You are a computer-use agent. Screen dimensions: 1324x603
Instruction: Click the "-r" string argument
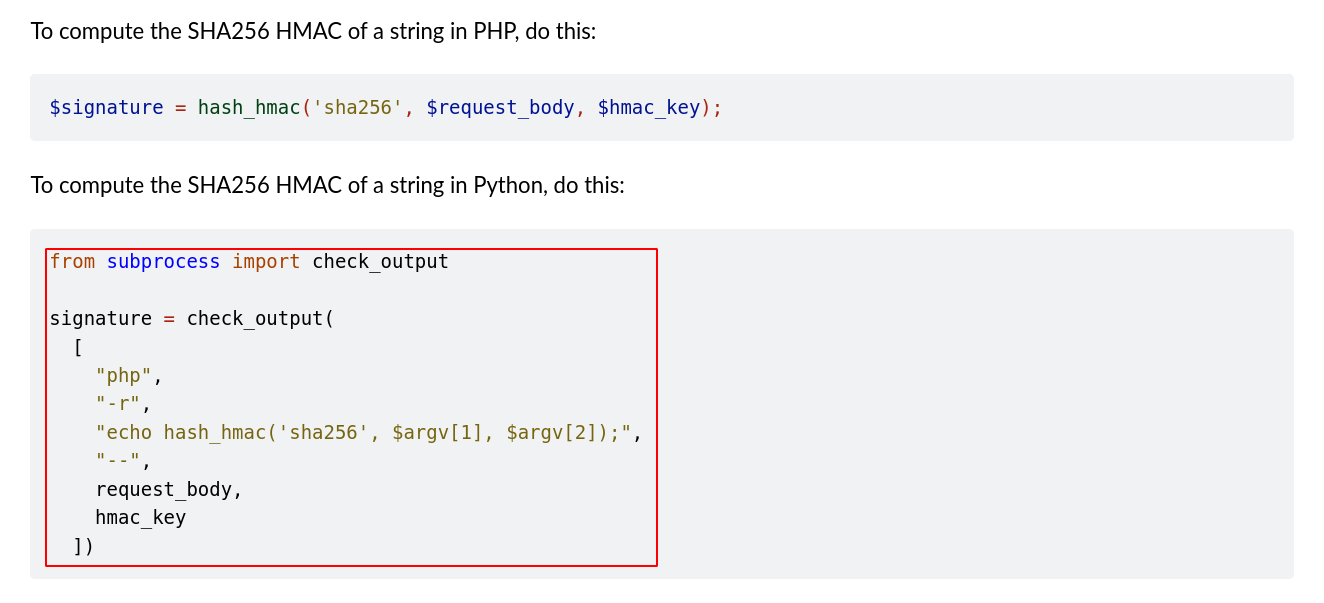(x=118, y=404)
